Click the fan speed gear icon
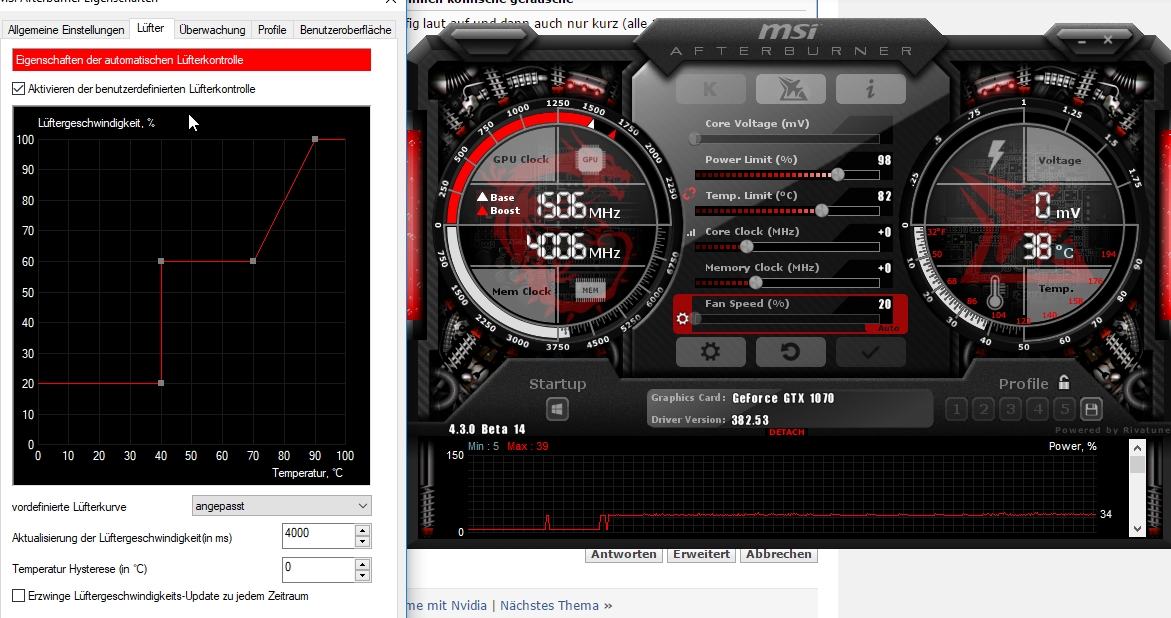Screen dimensions: 1171x618 (x=682, y=319)
